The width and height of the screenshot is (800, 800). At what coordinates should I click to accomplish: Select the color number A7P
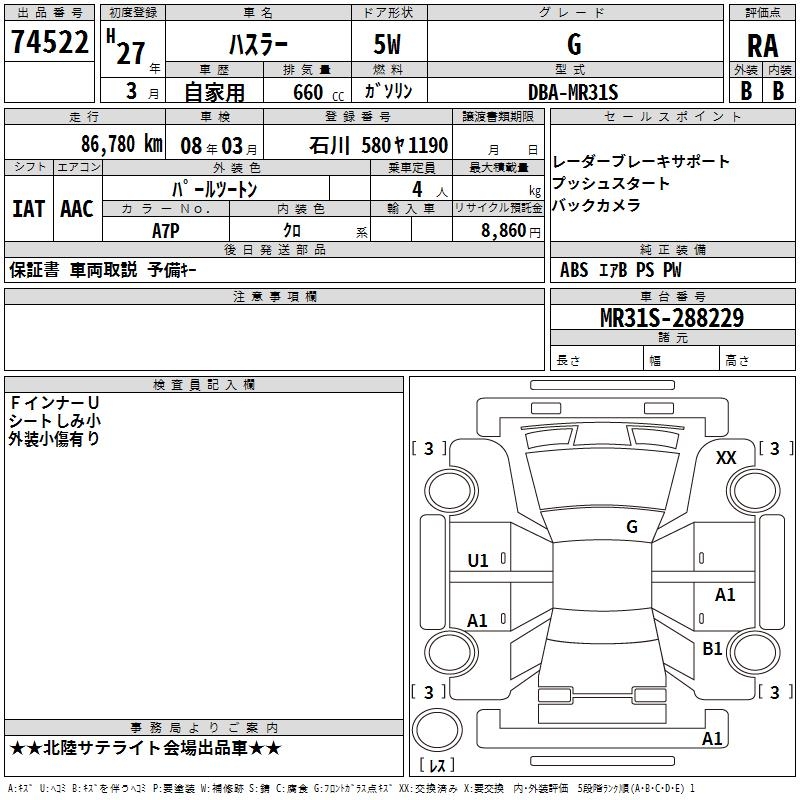[x=166, y=229]
